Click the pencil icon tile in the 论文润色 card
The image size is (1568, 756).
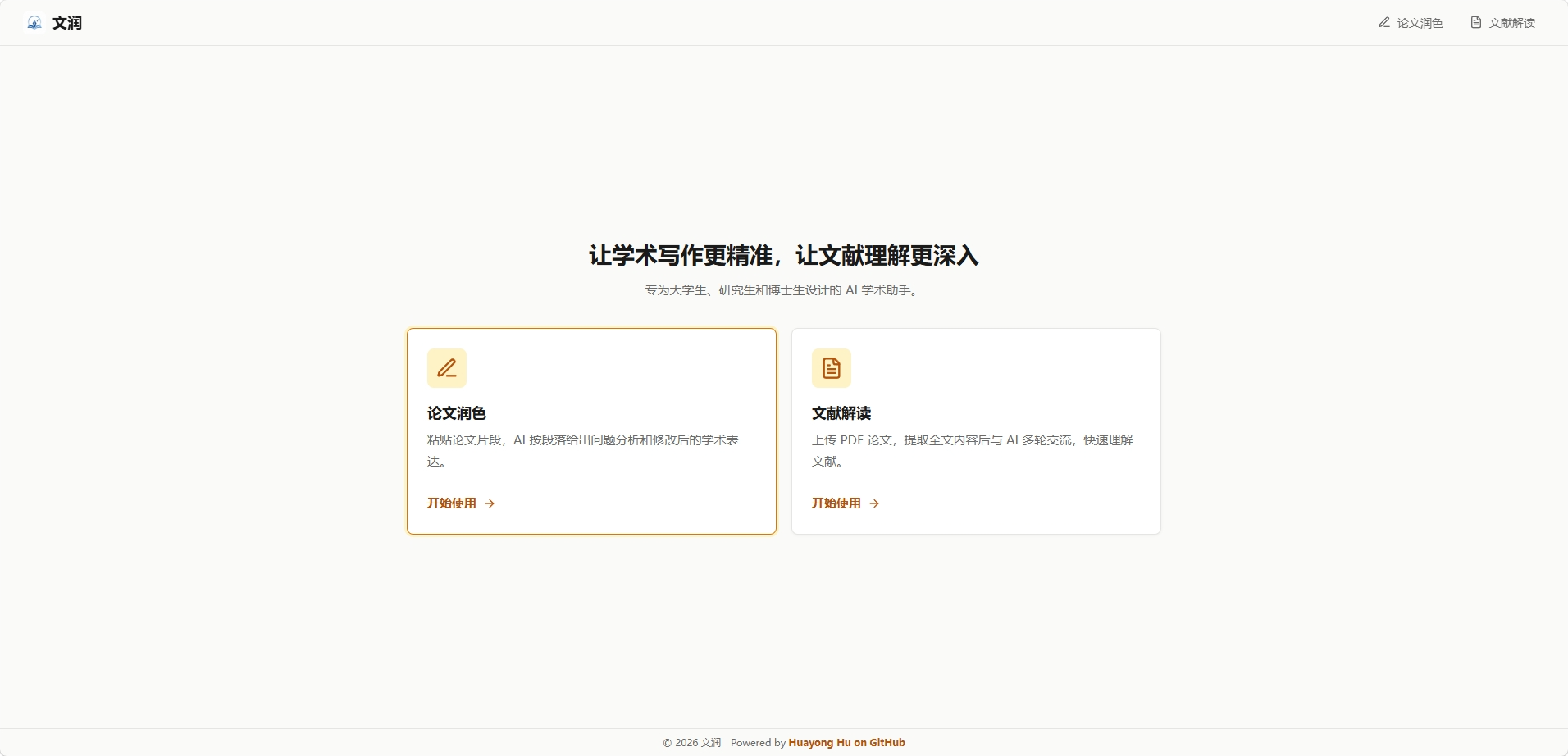(447, 368)
